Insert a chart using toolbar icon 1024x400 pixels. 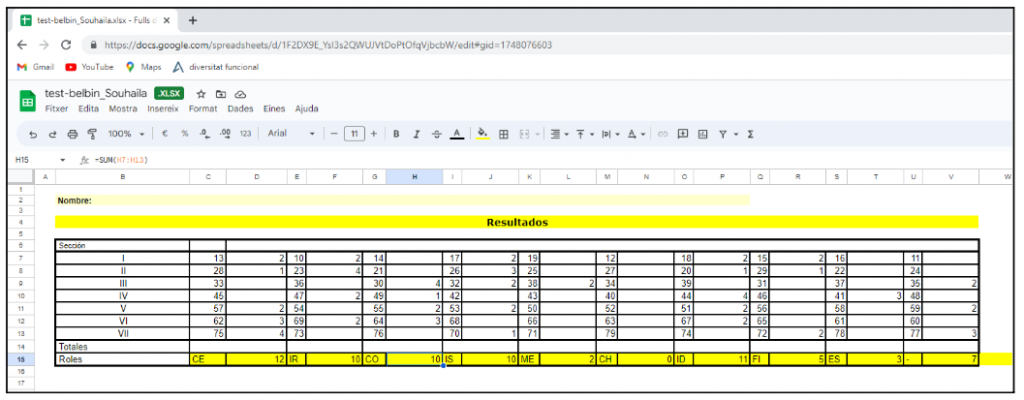703,134
